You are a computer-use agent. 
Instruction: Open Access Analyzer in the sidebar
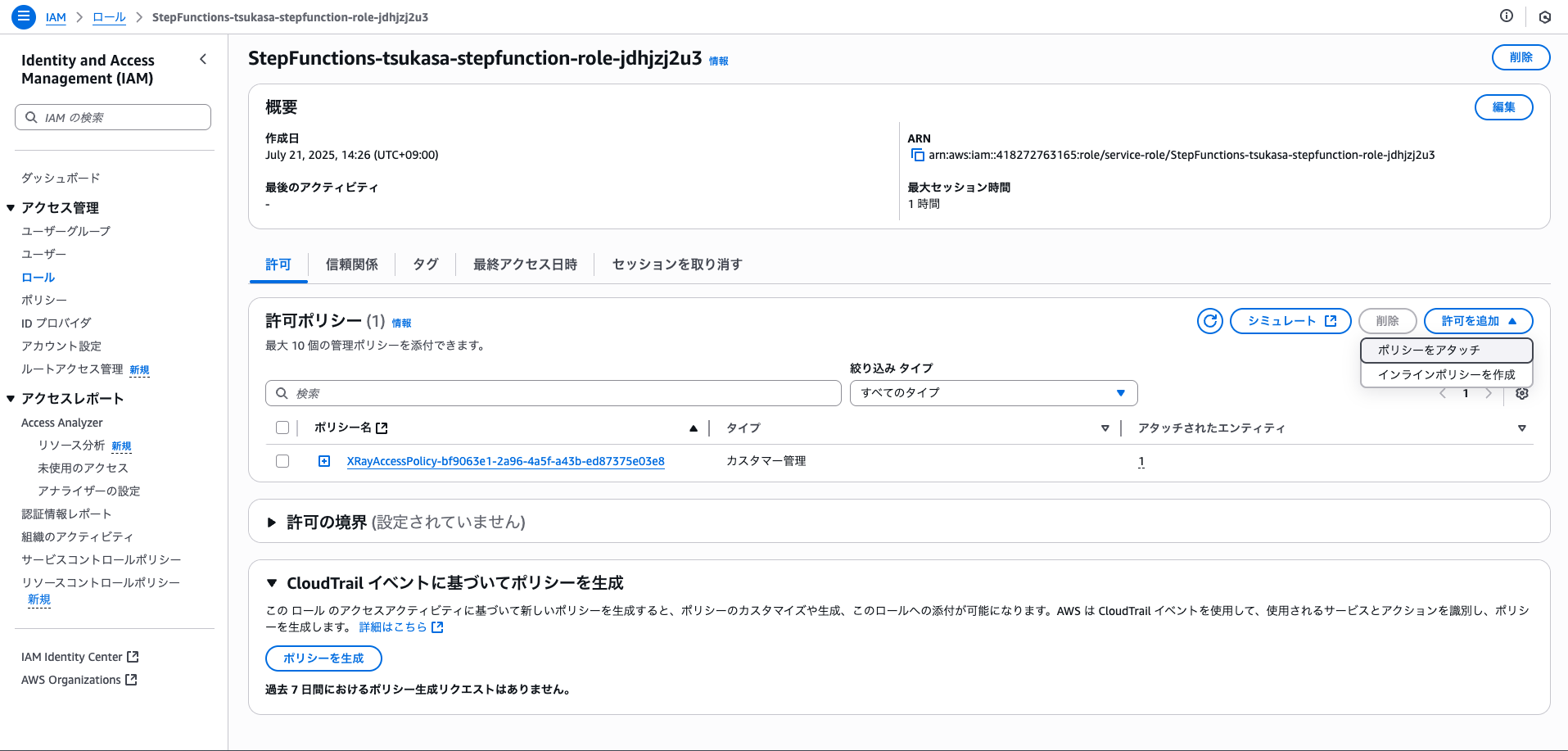tap(62, 423)
